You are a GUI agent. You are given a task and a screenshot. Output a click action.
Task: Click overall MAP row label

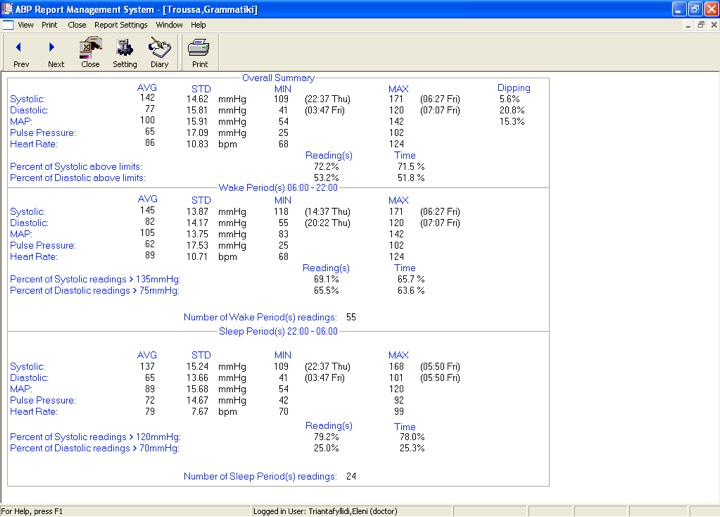pyautogui.click(x=21, y=121)
